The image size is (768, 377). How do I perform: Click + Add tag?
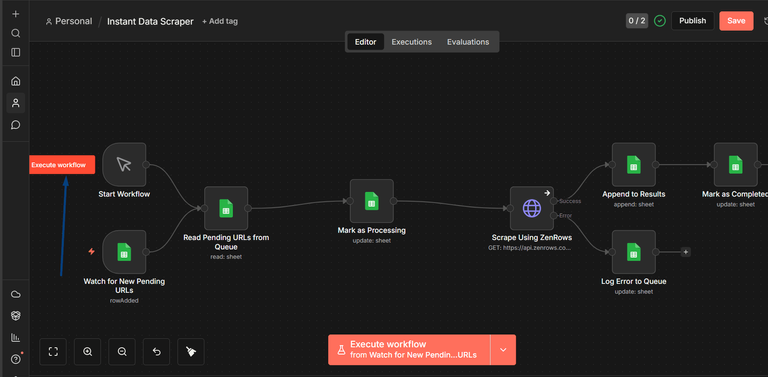[220, 22]
